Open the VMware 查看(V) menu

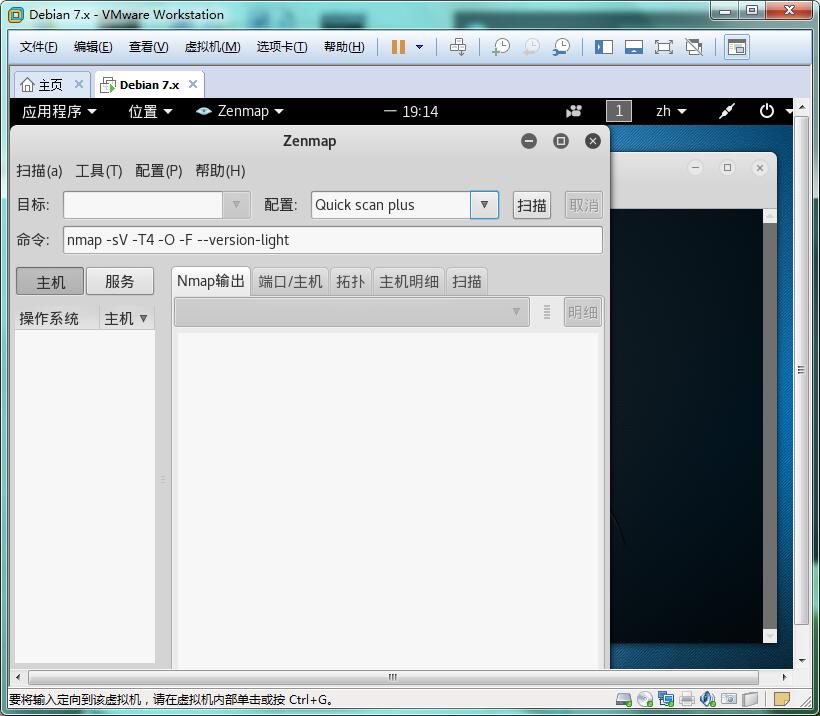149,47
